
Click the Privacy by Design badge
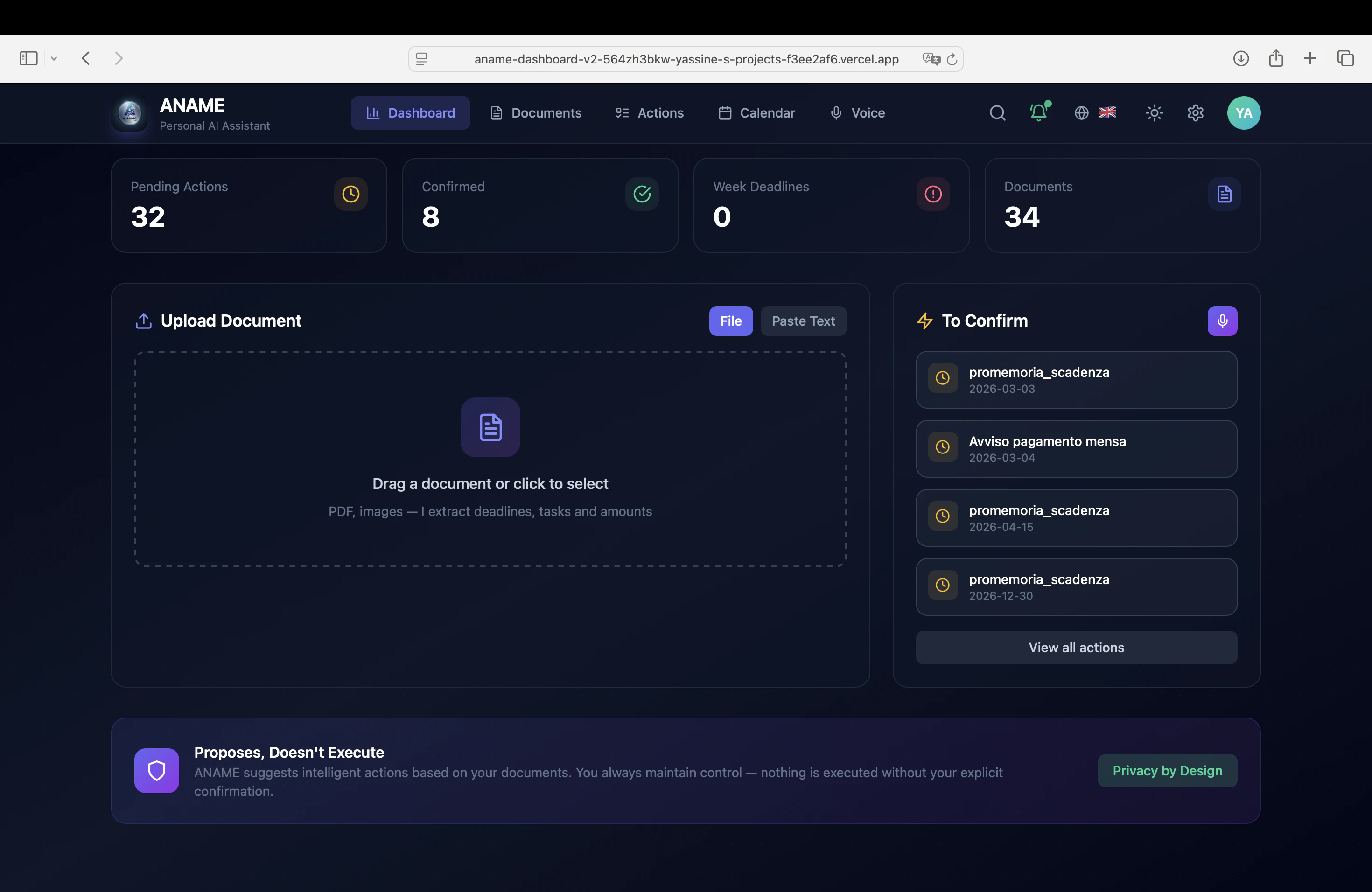tap(1167, 770)
